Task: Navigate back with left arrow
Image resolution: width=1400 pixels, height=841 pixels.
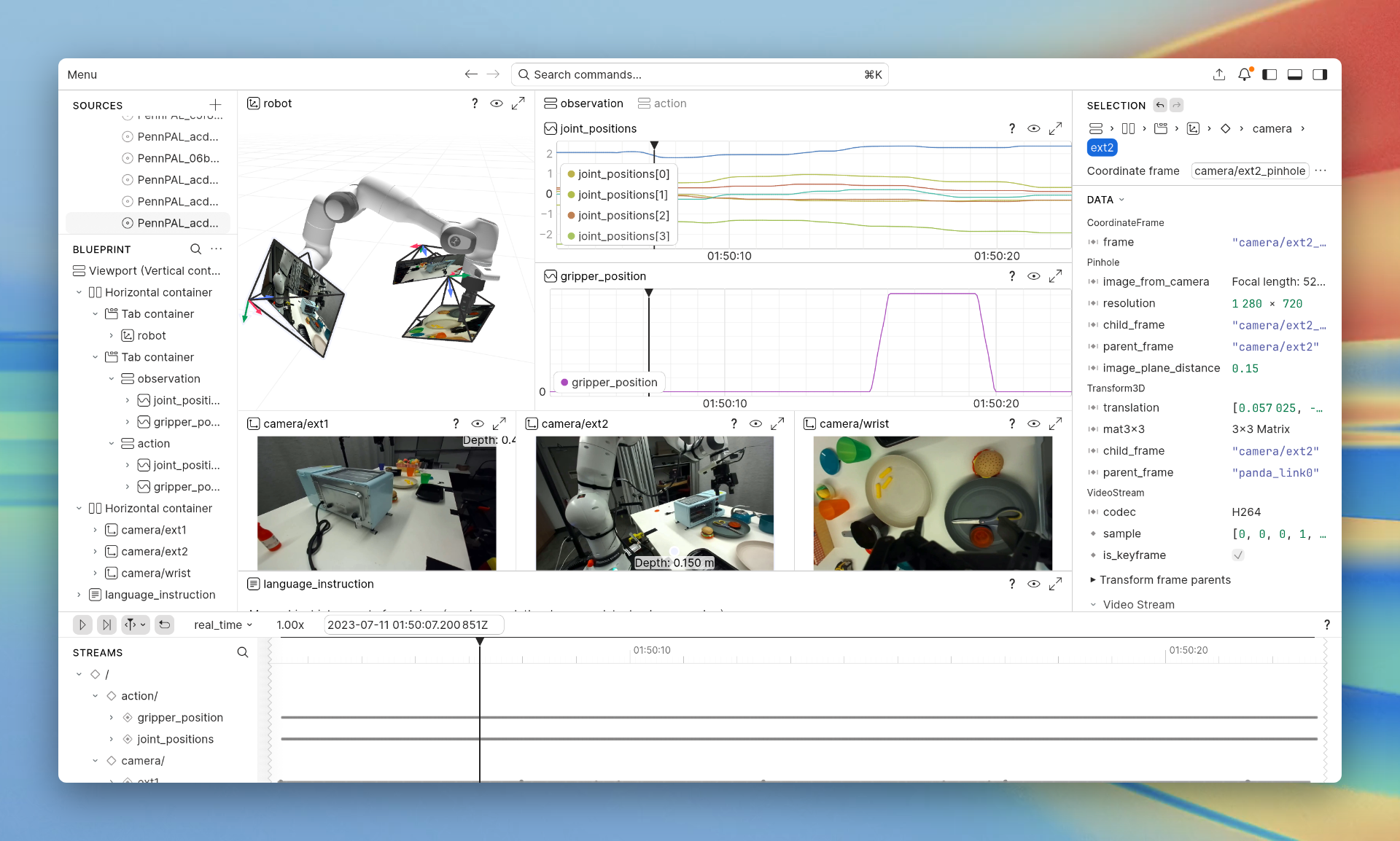Action: pos(471,74)
